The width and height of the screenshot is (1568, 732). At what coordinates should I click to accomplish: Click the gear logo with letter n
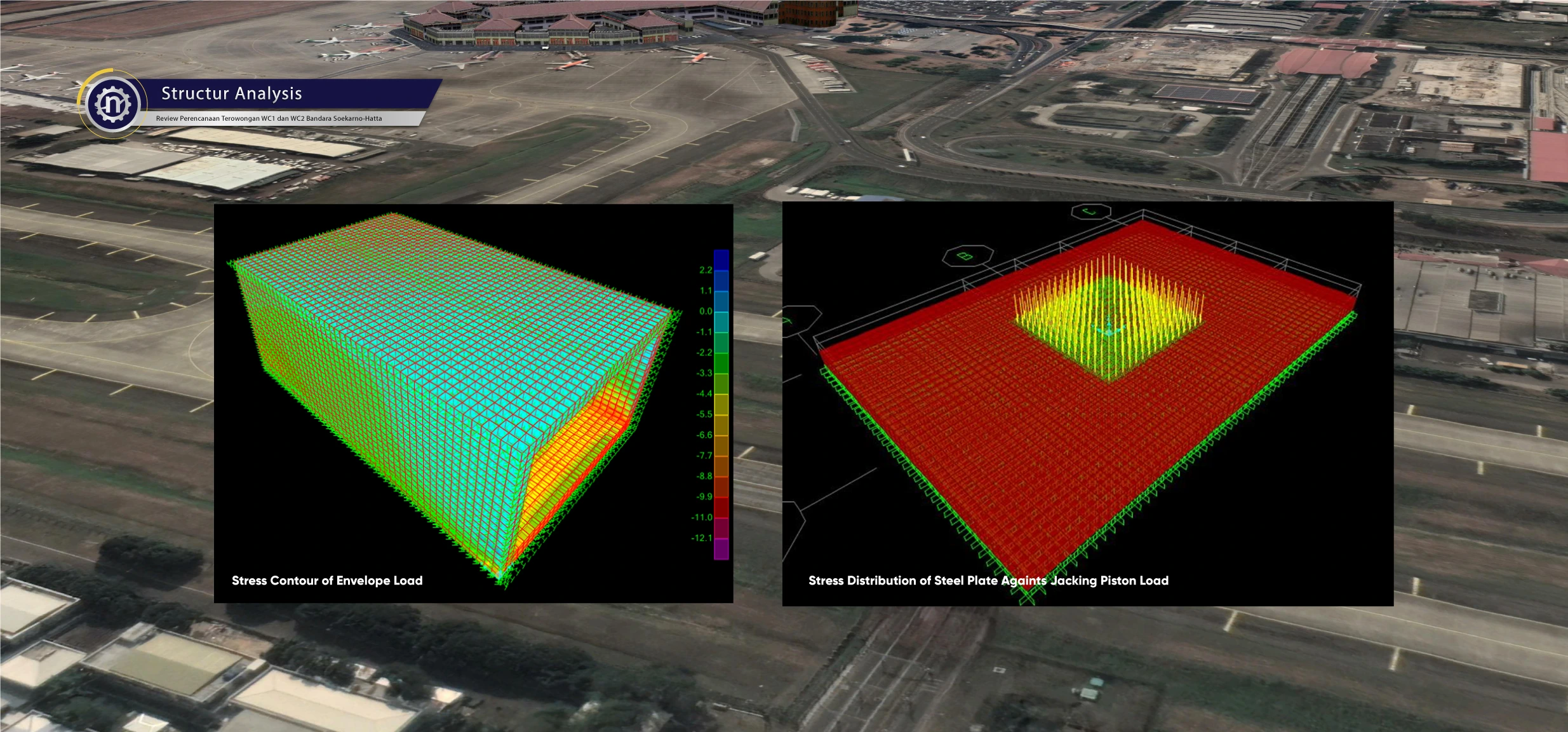[114, 104]
